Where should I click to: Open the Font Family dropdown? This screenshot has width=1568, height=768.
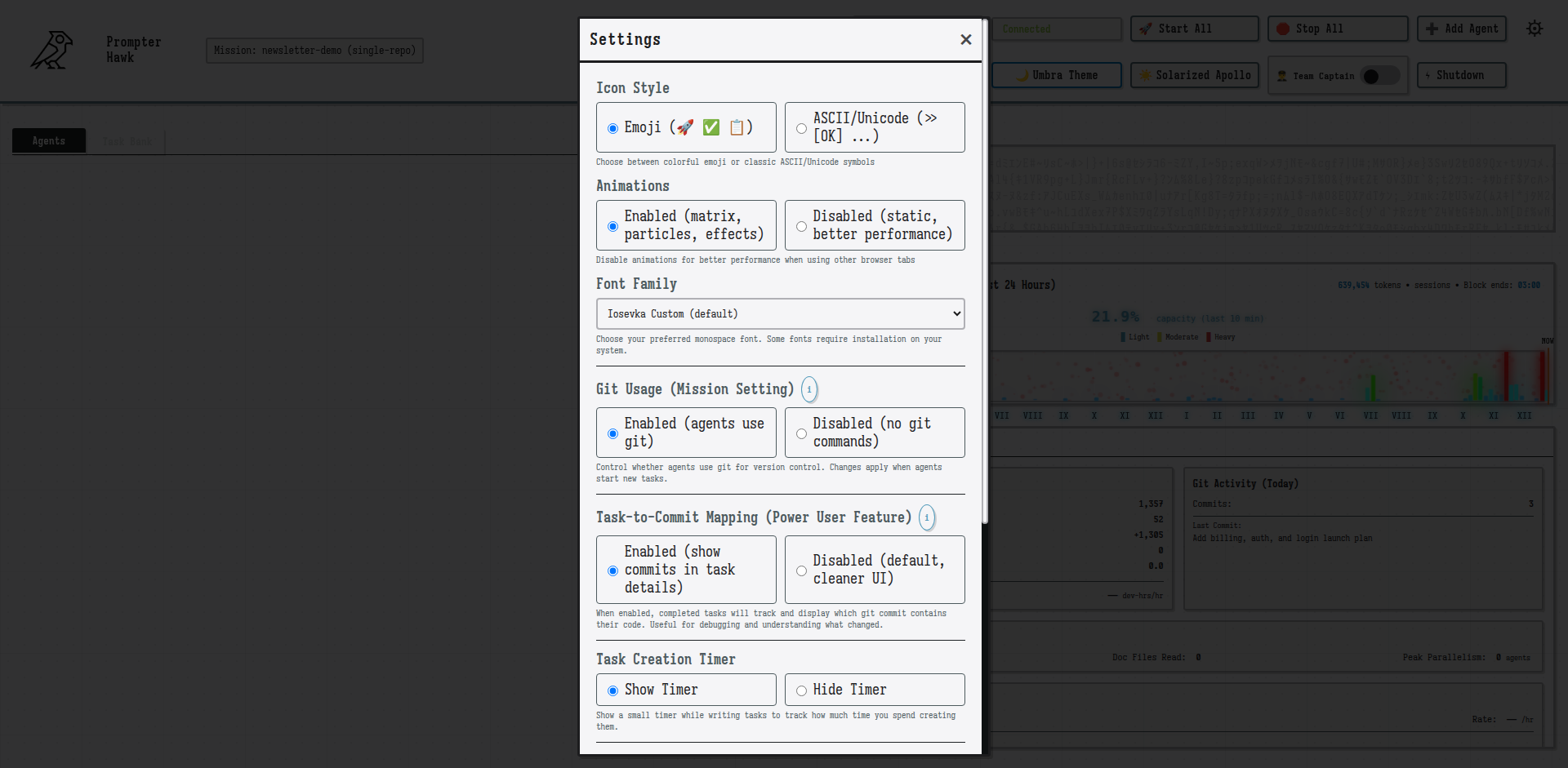[x=780, y=313]
